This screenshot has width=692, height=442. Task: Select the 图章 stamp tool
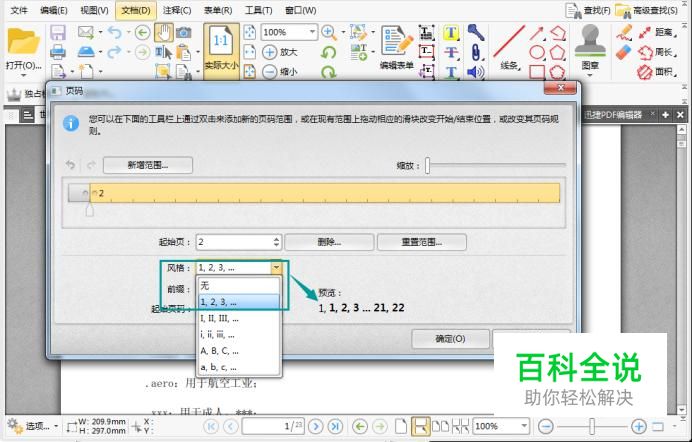[x=590, y=48]
